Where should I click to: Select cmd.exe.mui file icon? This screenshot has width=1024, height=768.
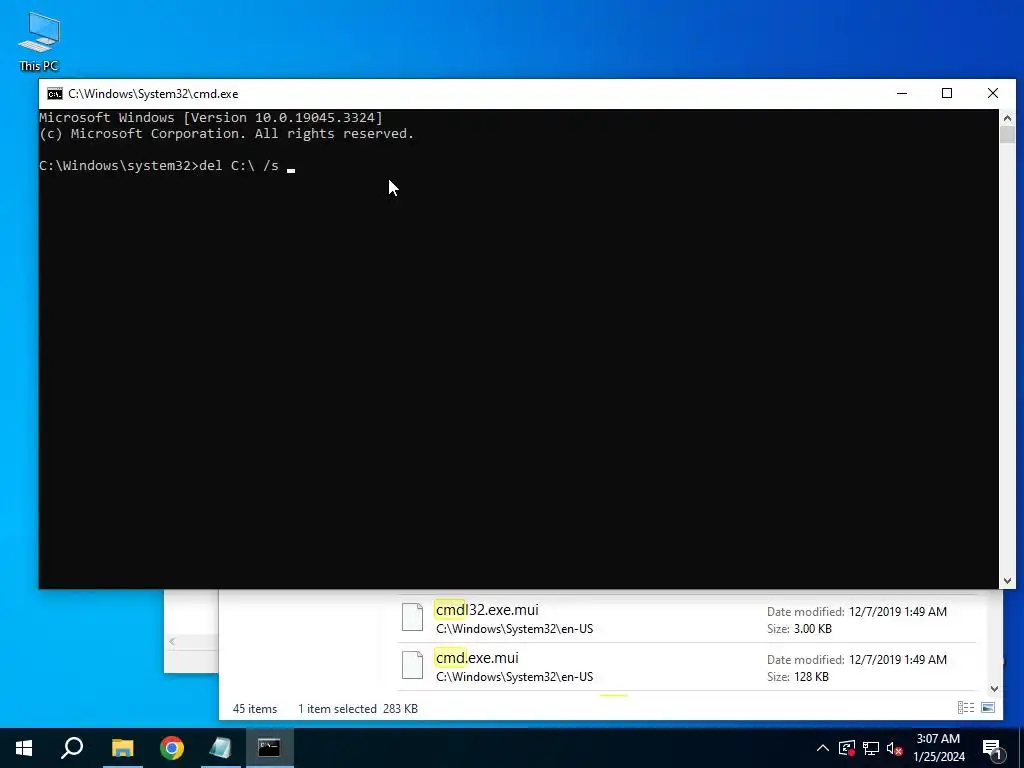(412, 665)
